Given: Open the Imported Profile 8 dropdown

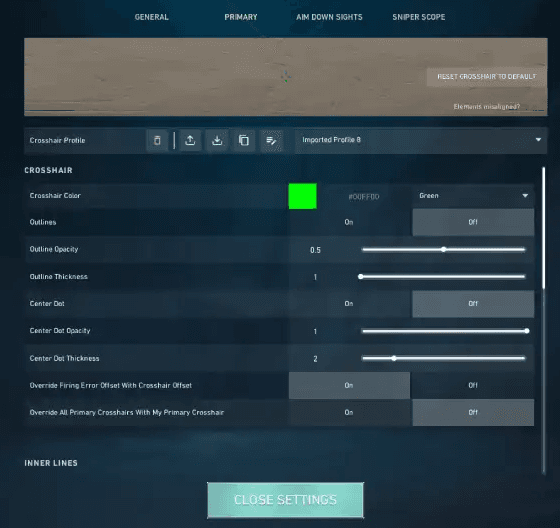Looking at the screenshot, I should 421,140.
